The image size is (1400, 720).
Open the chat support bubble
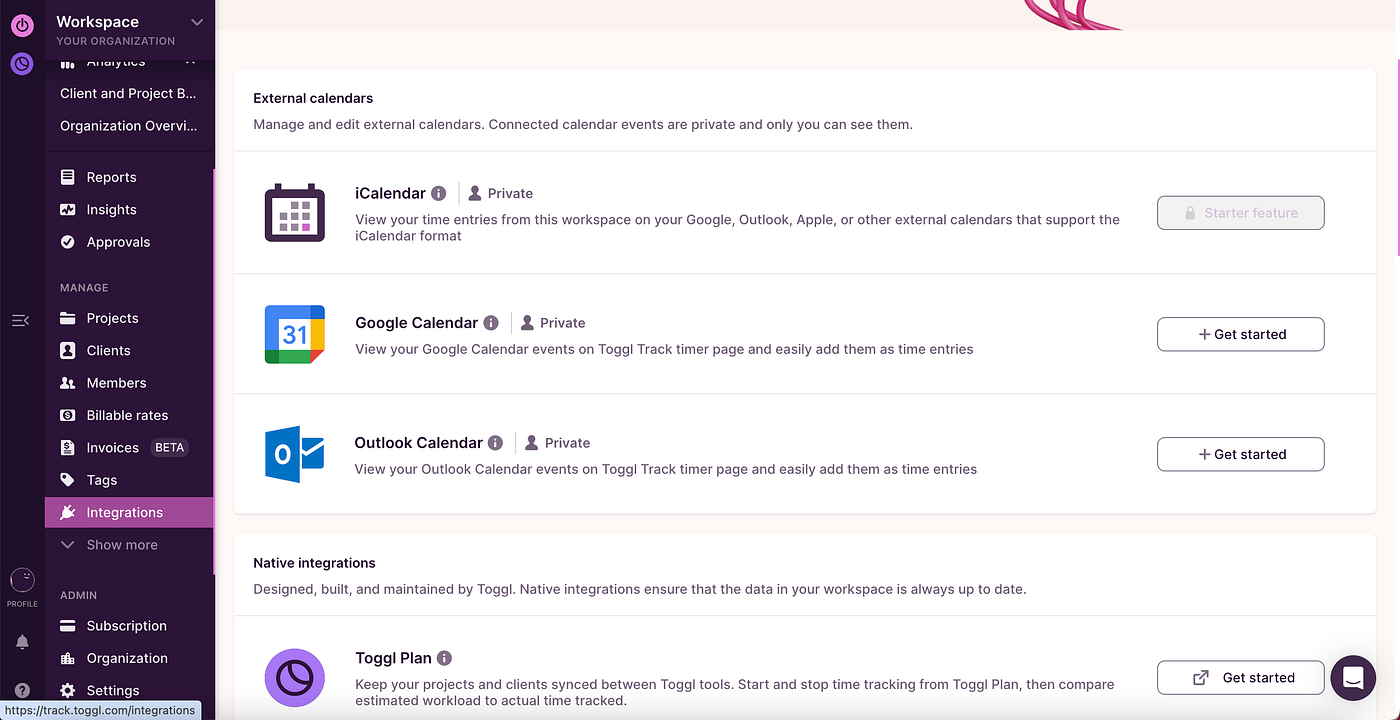1353,678
